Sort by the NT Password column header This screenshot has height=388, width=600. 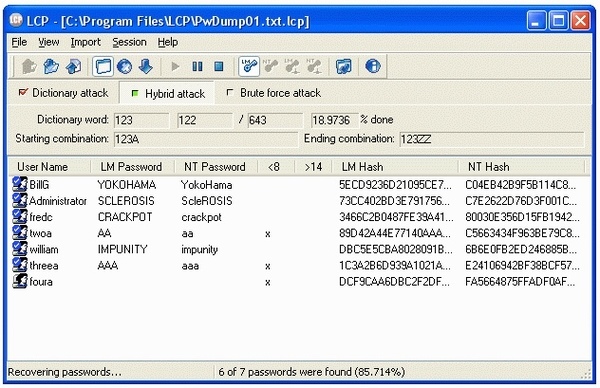coord(216,167)
